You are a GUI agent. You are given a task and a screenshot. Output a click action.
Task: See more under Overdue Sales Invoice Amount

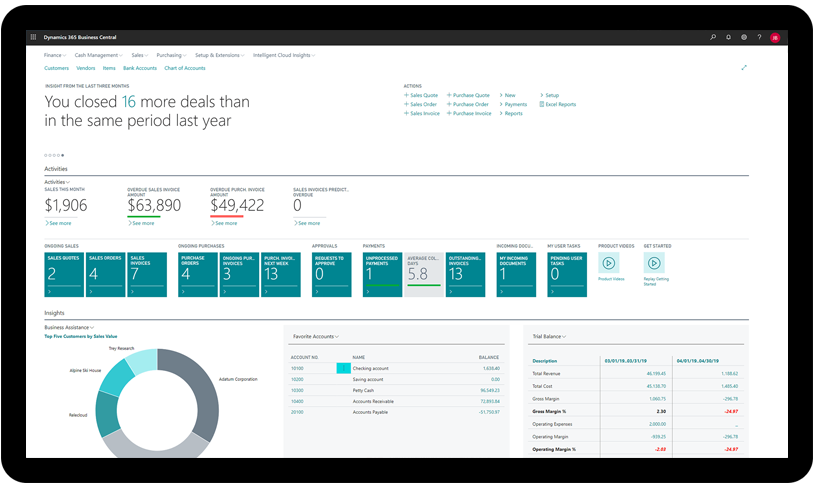(142, 223)
